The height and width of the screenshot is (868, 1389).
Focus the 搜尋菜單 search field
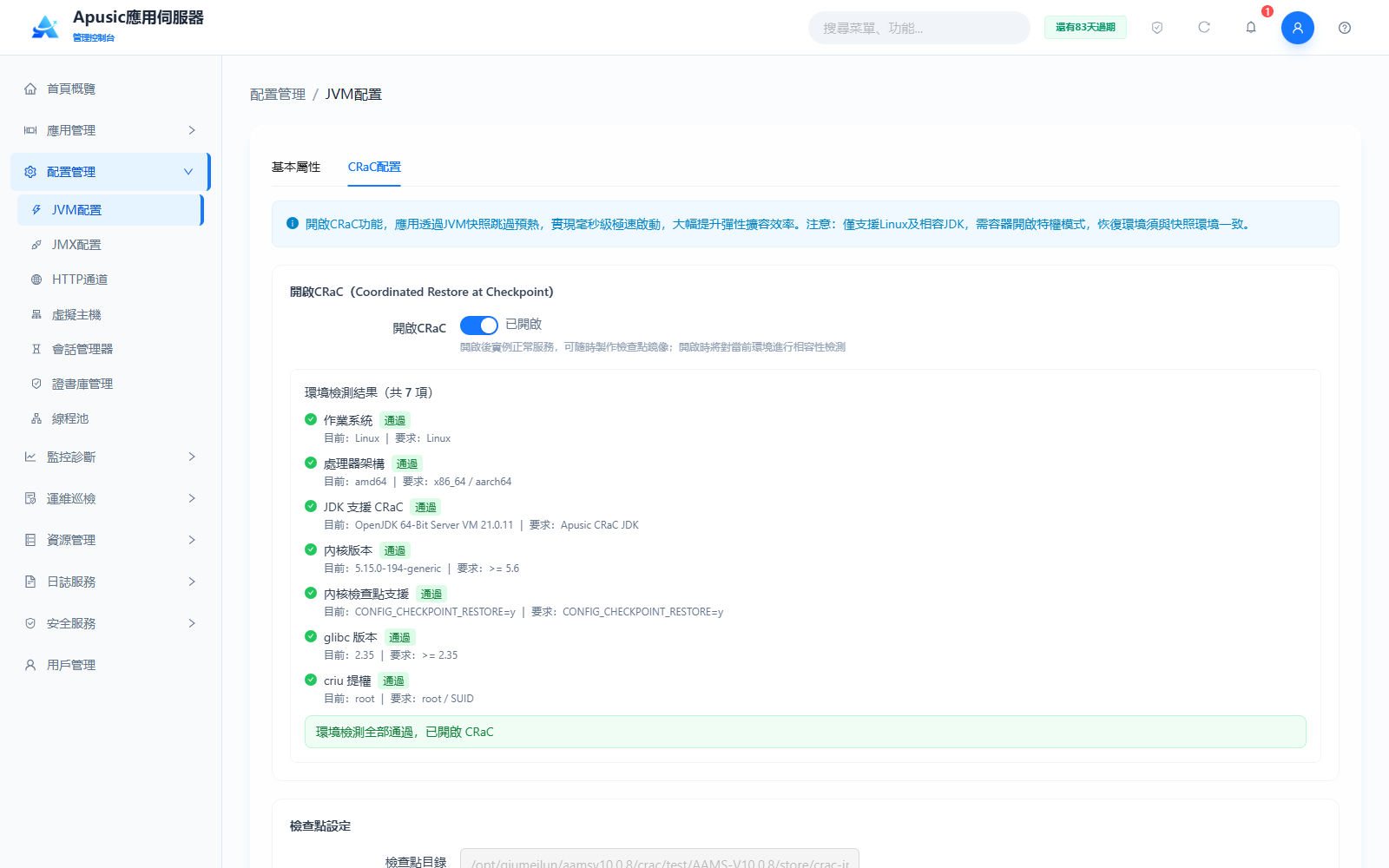click(x=919, y=28)
